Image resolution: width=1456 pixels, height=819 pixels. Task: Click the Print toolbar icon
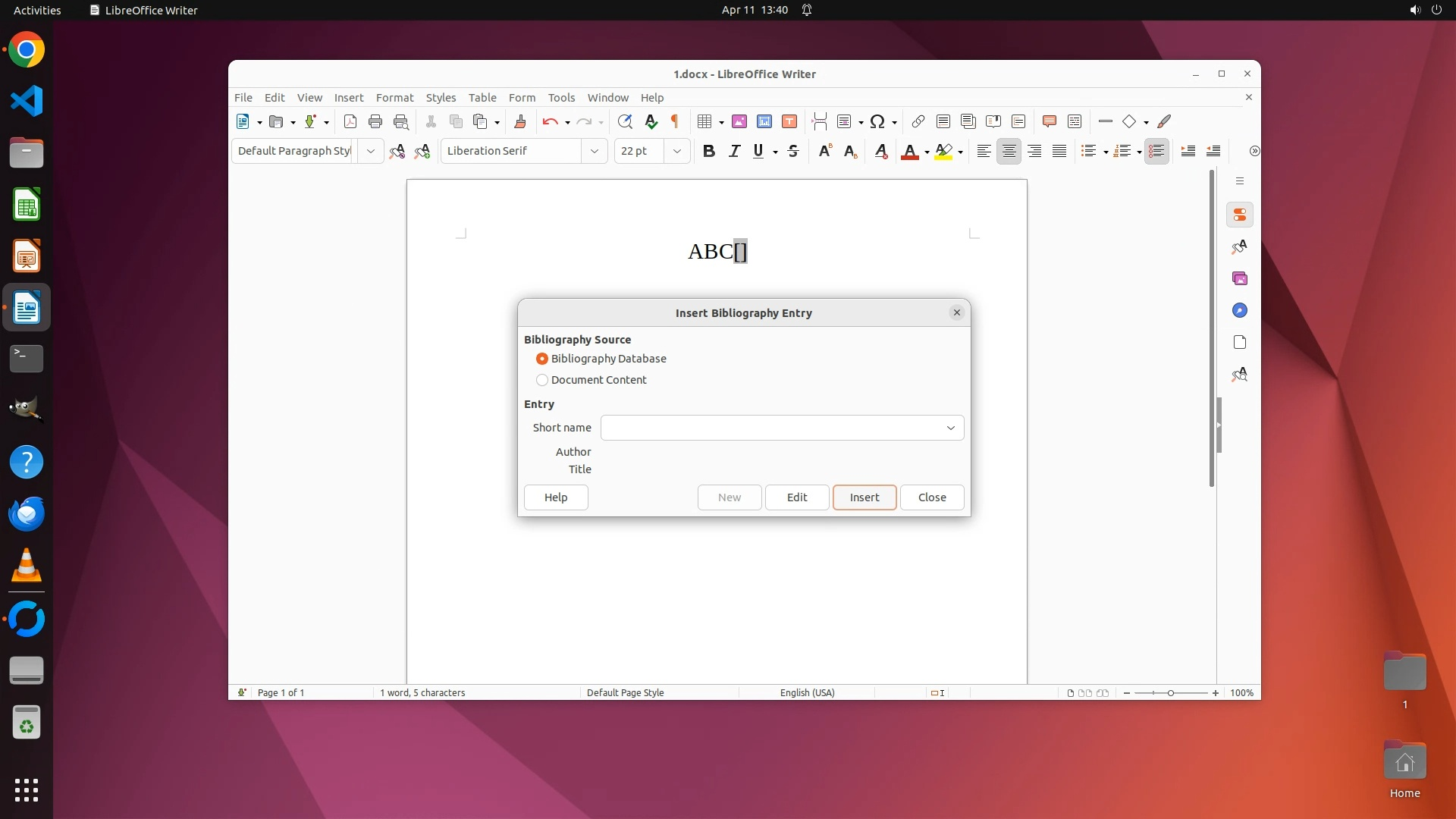click(x=375, y=121)
